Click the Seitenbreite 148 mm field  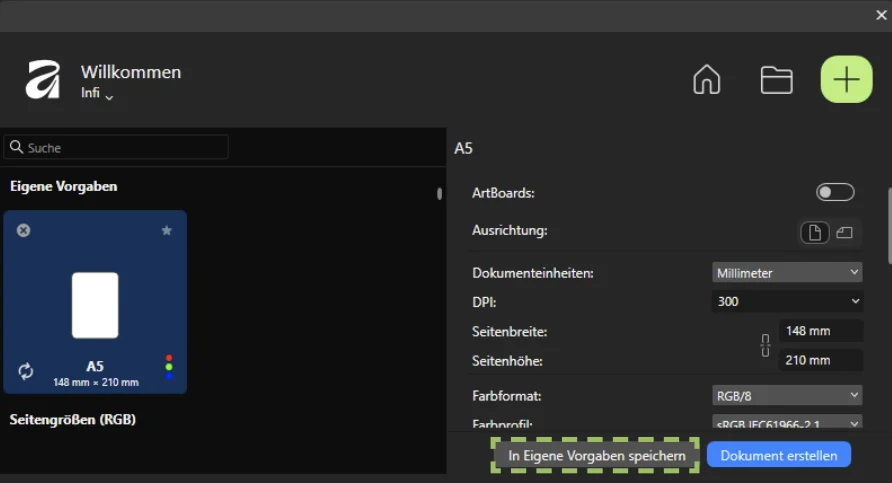820,331
